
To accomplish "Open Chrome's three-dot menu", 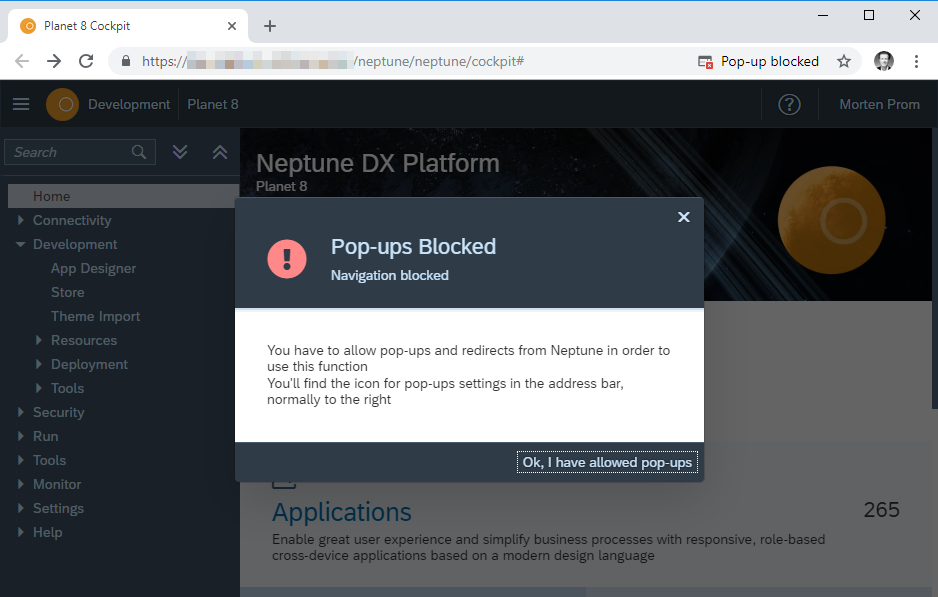I will (916, 62).
